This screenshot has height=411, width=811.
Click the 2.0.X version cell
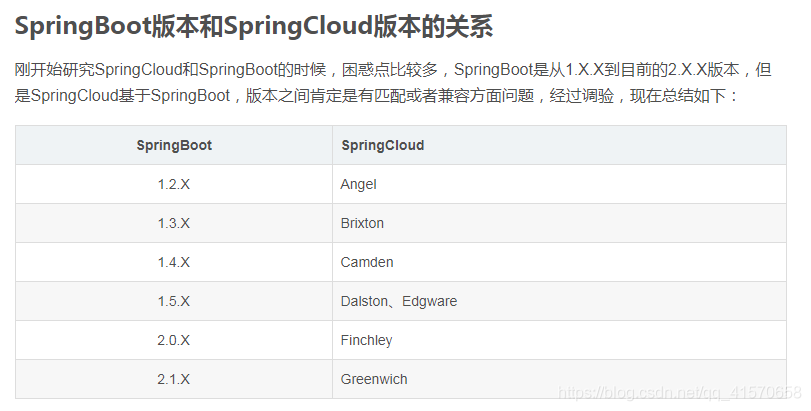pos(174,340)
